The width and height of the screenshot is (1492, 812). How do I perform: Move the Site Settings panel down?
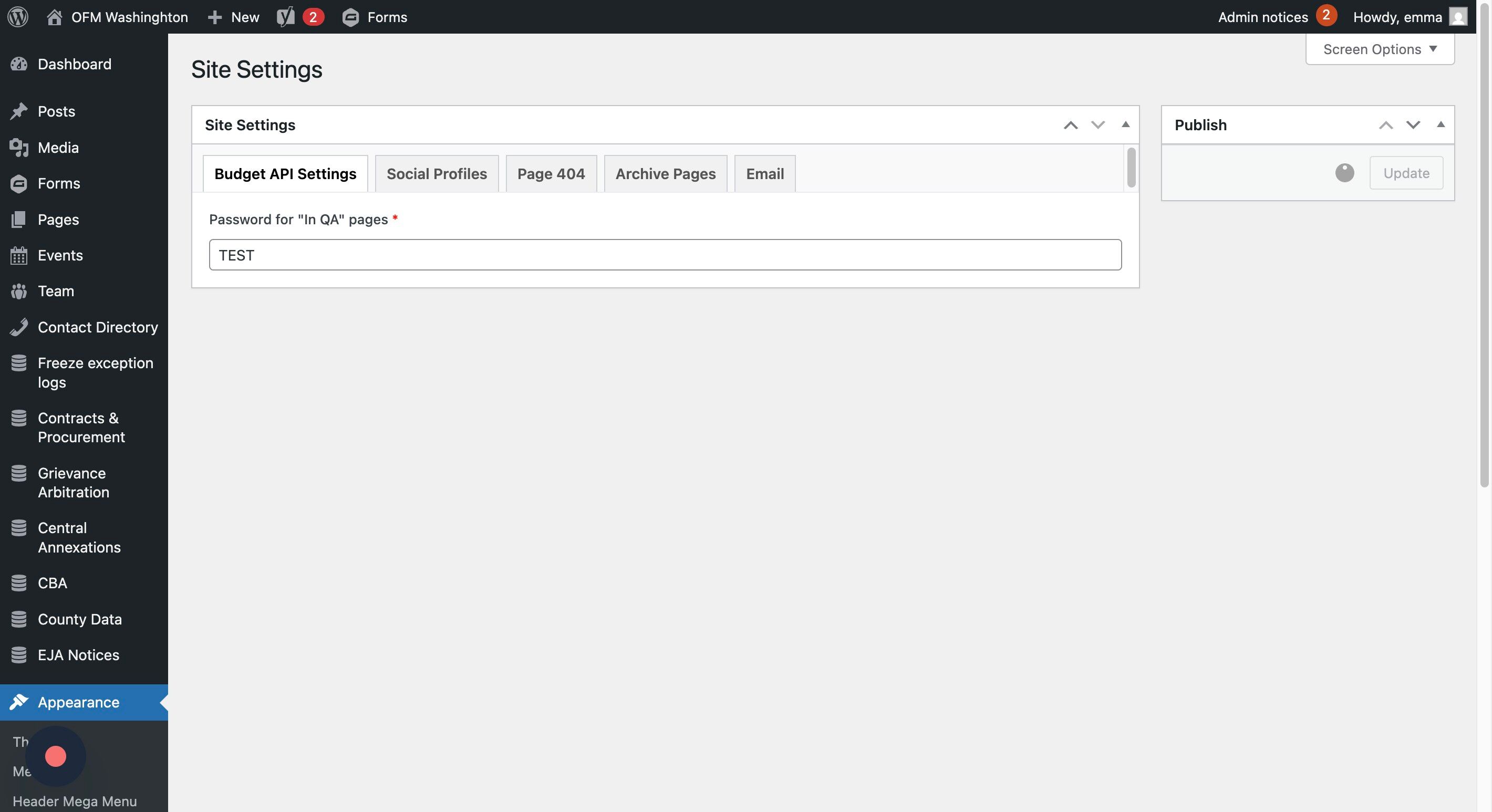(1097, 124)
